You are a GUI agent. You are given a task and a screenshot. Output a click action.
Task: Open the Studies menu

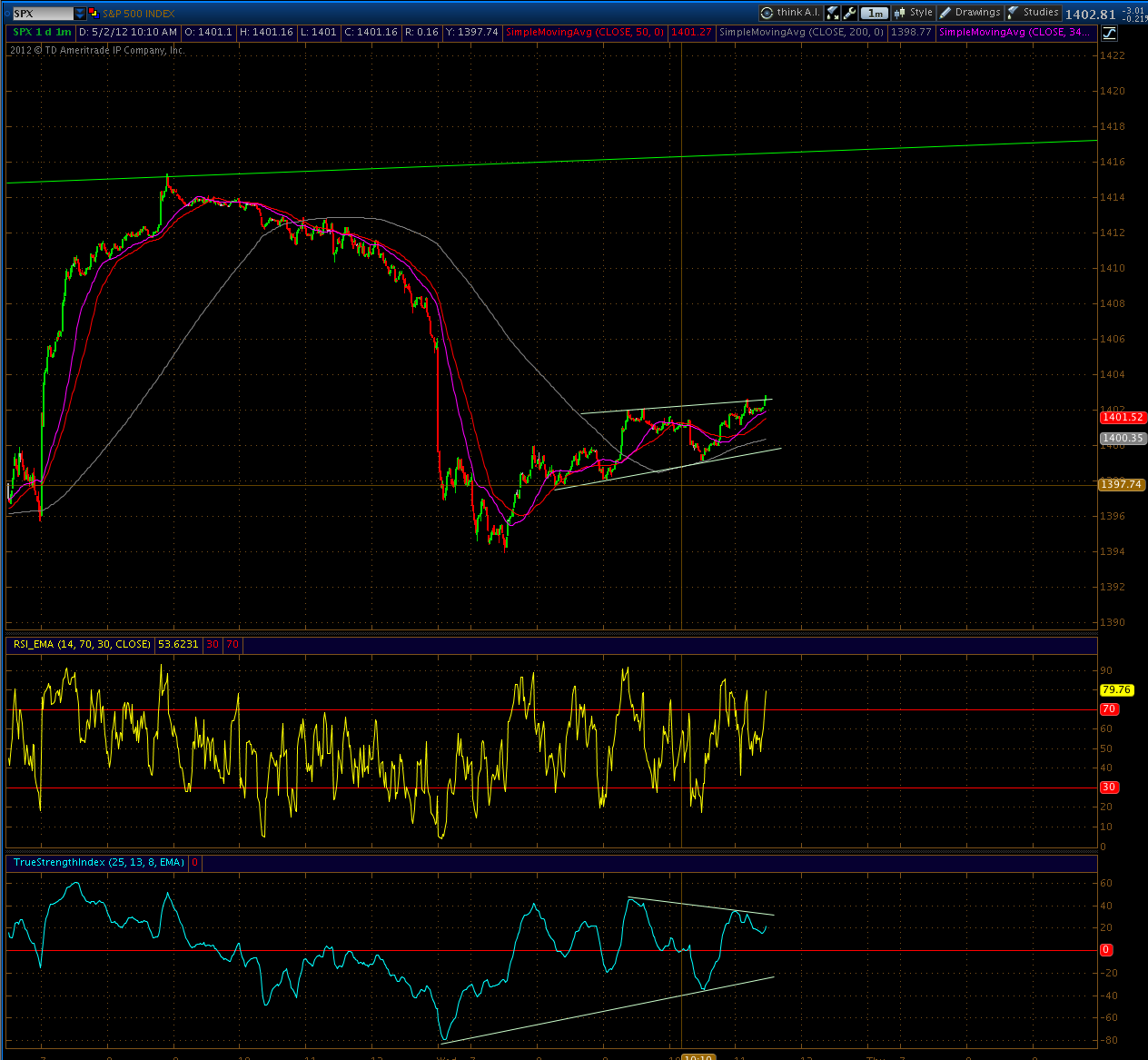click(1034, 13)
